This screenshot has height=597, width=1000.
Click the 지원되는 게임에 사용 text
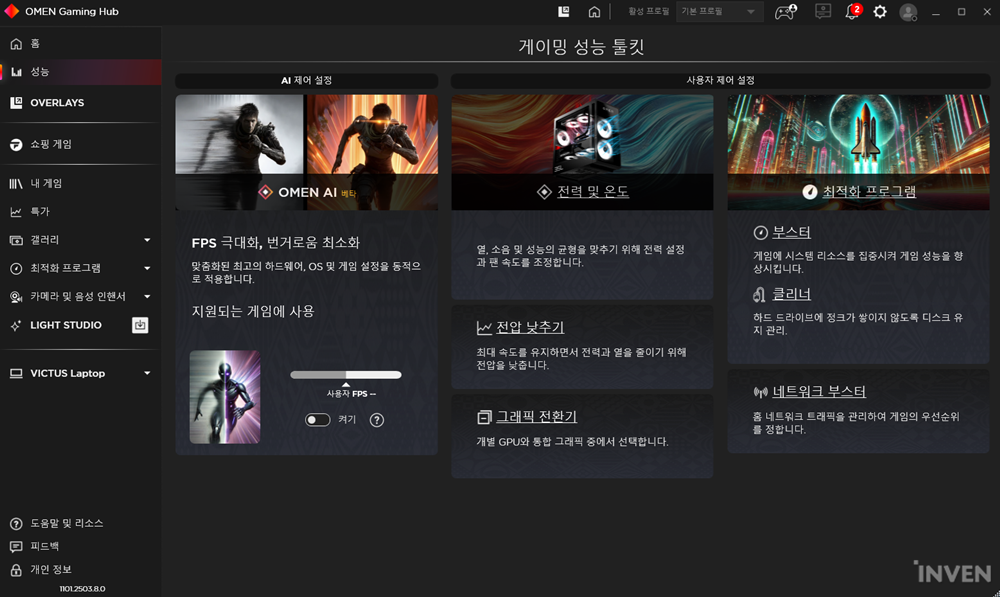click(x=253, y=311)
